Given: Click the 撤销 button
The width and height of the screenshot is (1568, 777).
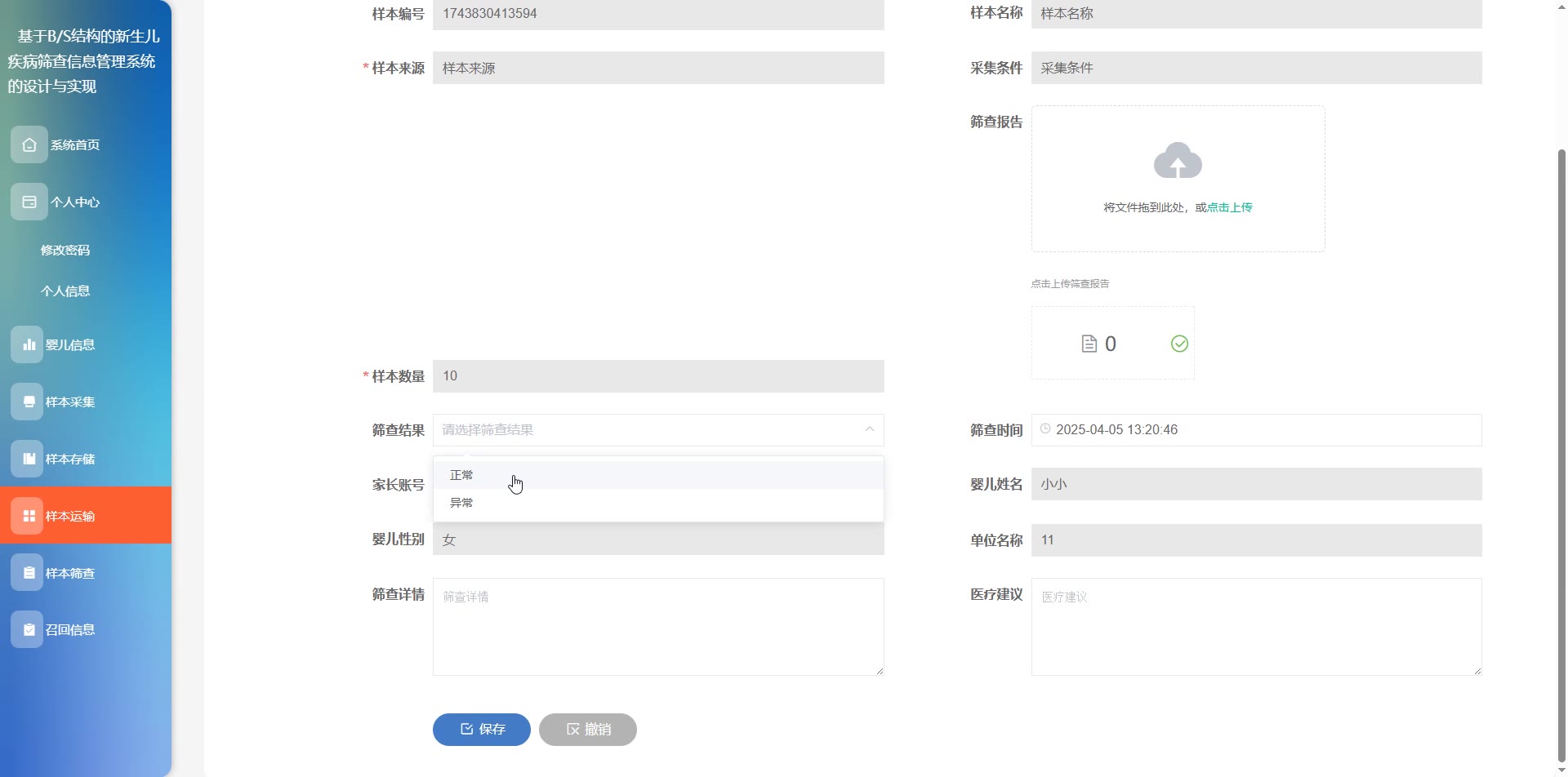Looking at the screenshot, I should (588, 729).
